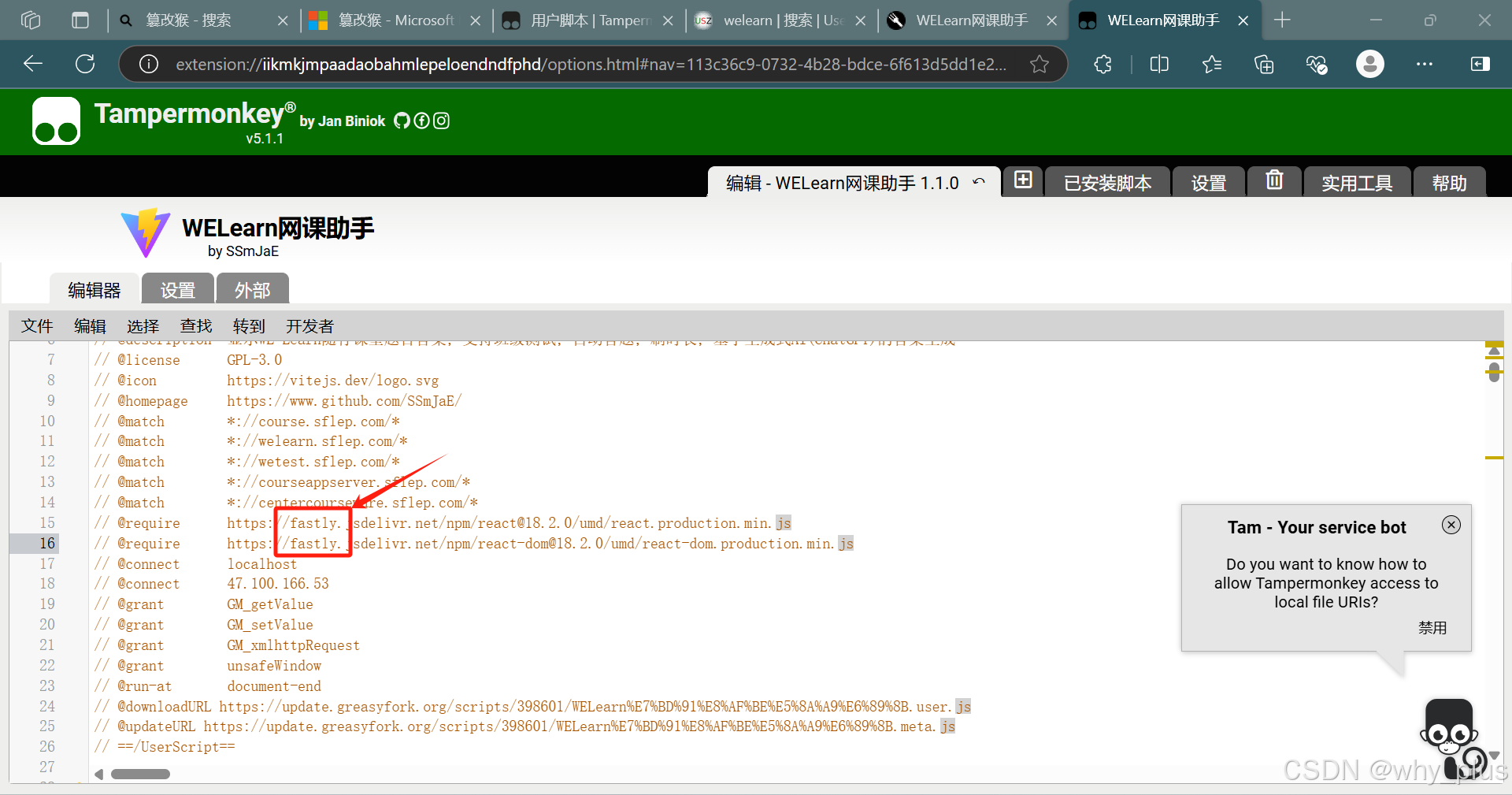Click the WELearn script Vite icon

click(146, 232)
